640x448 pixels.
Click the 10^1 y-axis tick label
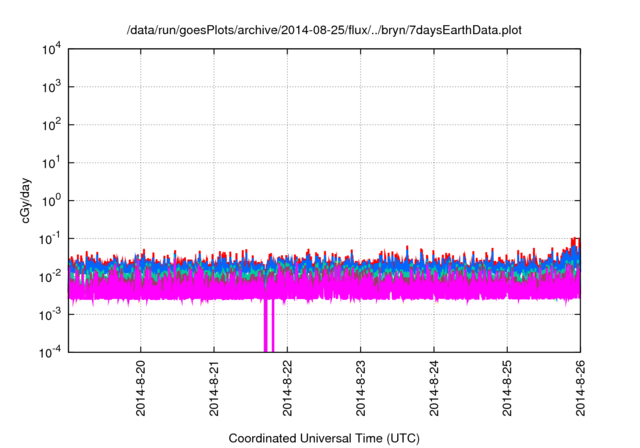(51, 163)
